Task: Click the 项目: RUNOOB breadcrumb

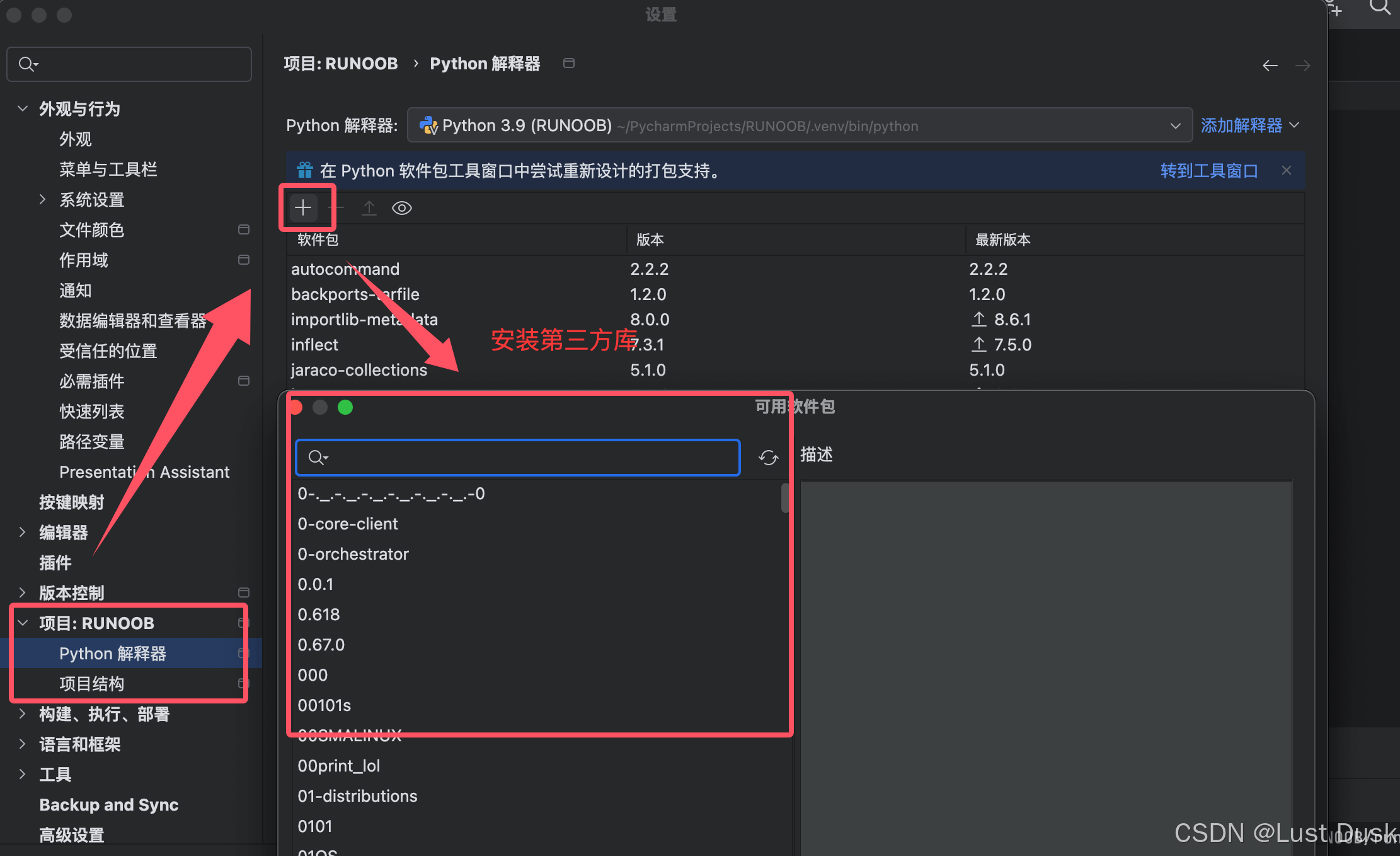Action: coord(341,64)
